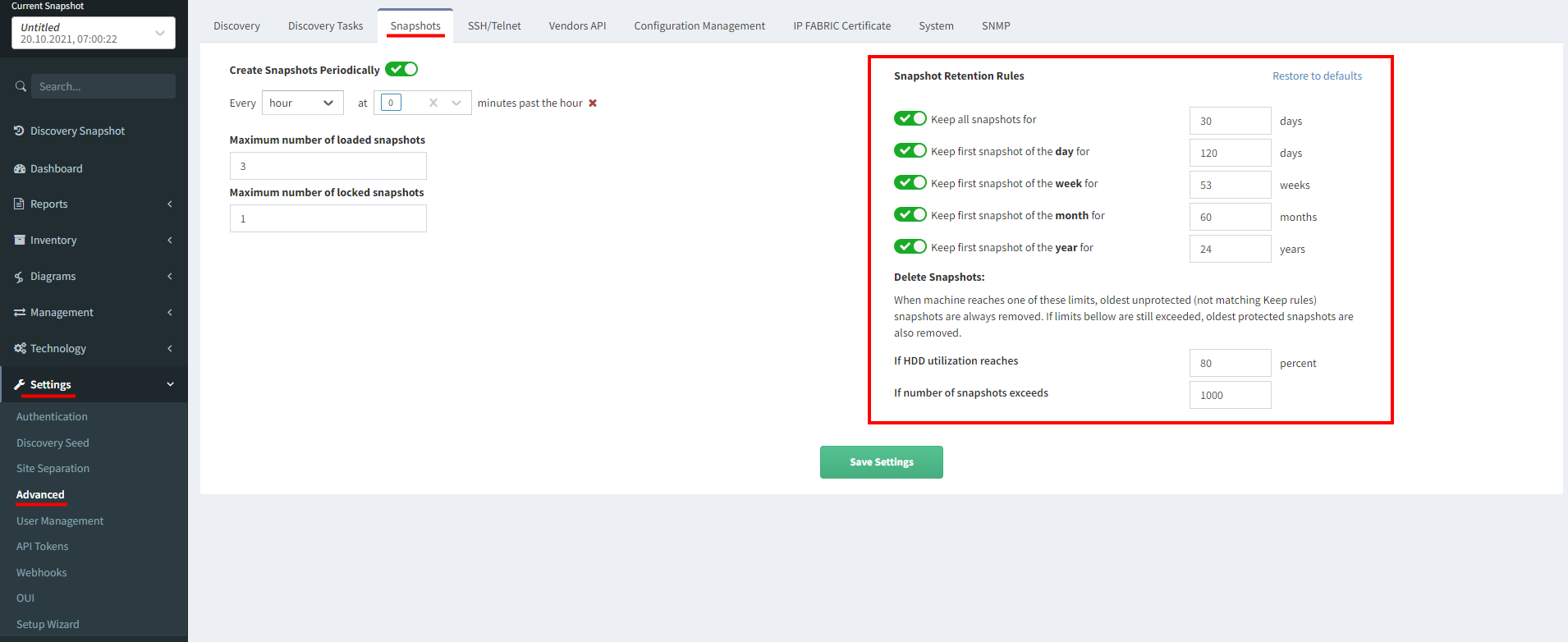Open Discovery Seed settings page
This screenshot has width=1568, height=642.
pyautogui.click(x=53, y=443)
